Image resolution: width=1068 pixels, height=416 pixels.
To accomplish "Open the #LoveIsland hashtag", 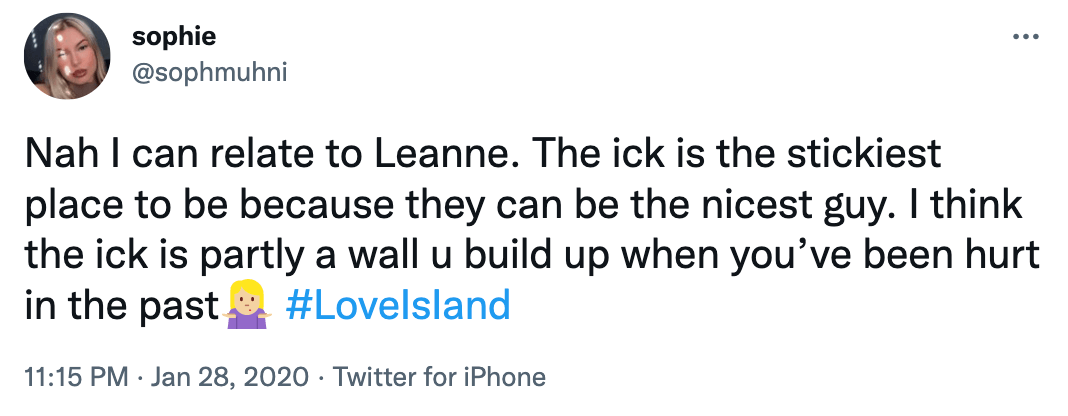I will pyautogui.click(x=397, y=304).
